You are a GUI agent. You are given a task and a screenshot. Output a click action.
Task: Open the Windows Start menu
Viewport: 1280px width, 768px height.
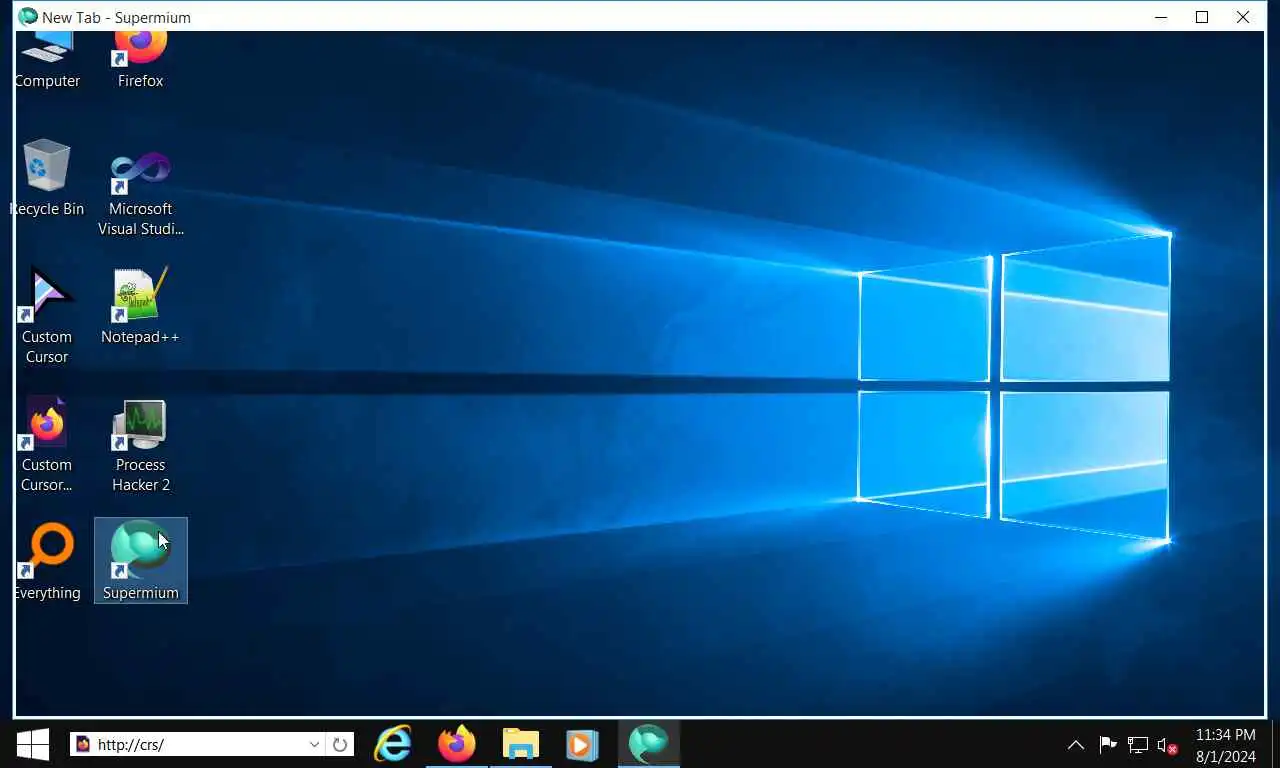[x=33, y=744]
